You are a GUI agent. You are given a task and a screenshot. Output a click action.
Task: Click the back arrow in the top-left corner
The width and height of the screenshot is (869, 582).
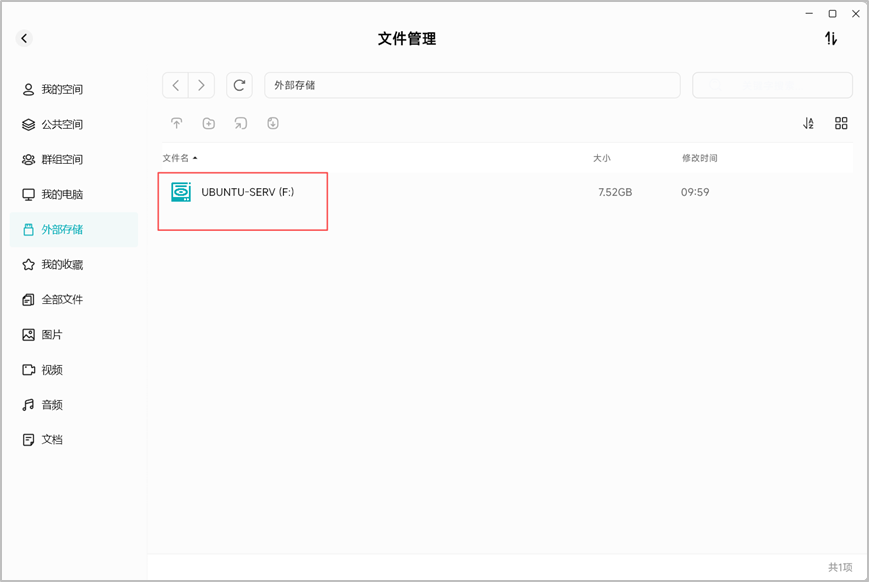[24, 38]
